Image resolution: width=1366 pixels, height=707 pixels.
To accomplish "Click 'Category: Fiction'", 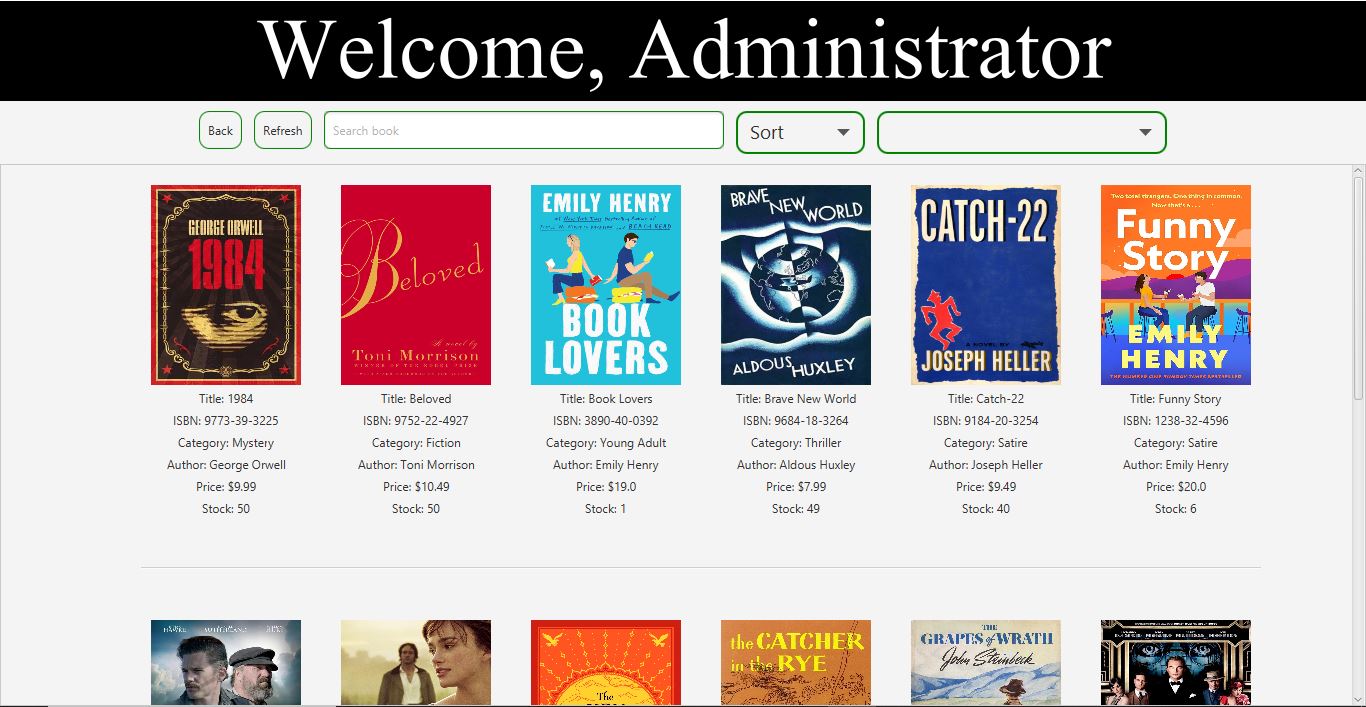I will point(416,443).
